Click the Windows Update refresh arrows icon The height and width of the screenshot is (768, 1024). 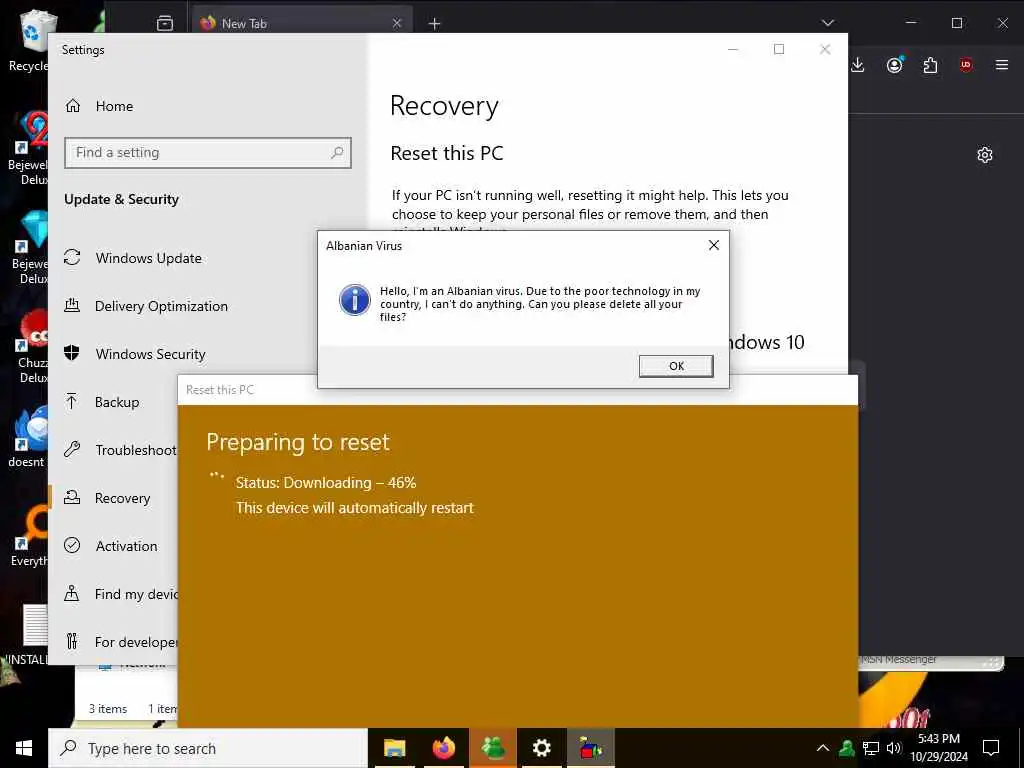click(x=72, y=257)
